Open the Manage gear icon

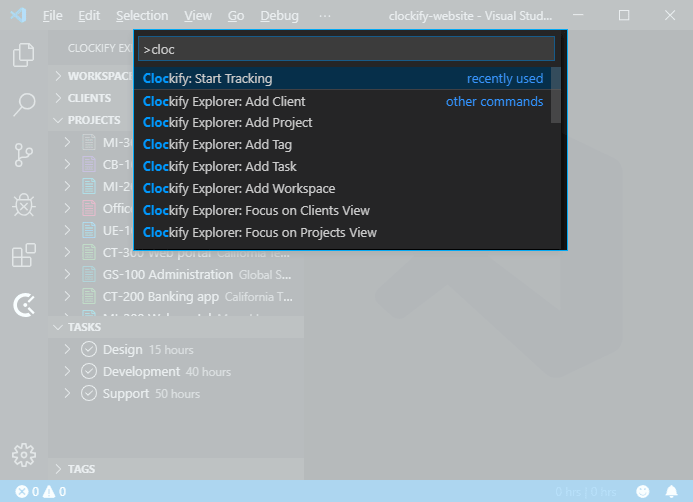tap(24, 455)
